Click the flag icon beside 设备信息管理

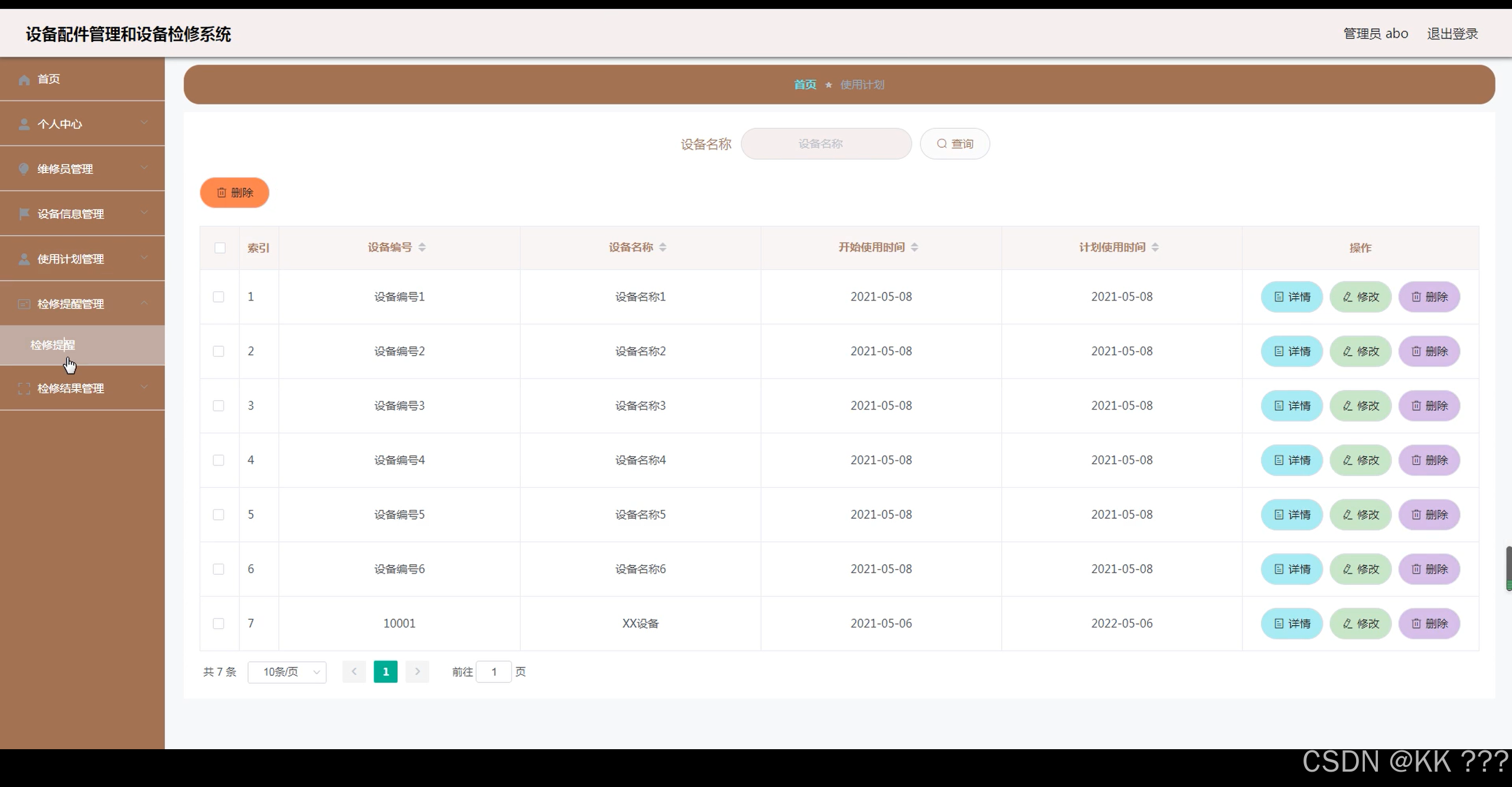click(24, 214)
